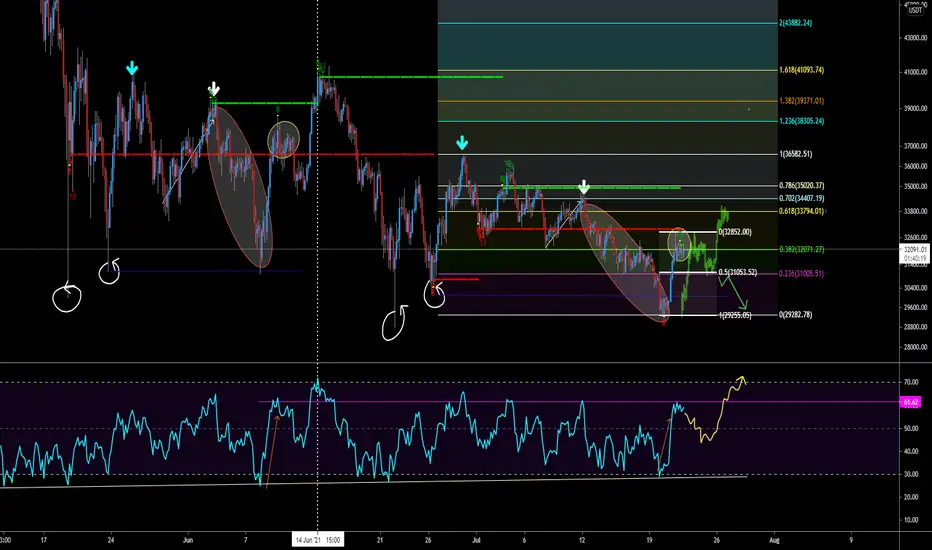Click the 30400.00 price scale label

click(915, 288)
